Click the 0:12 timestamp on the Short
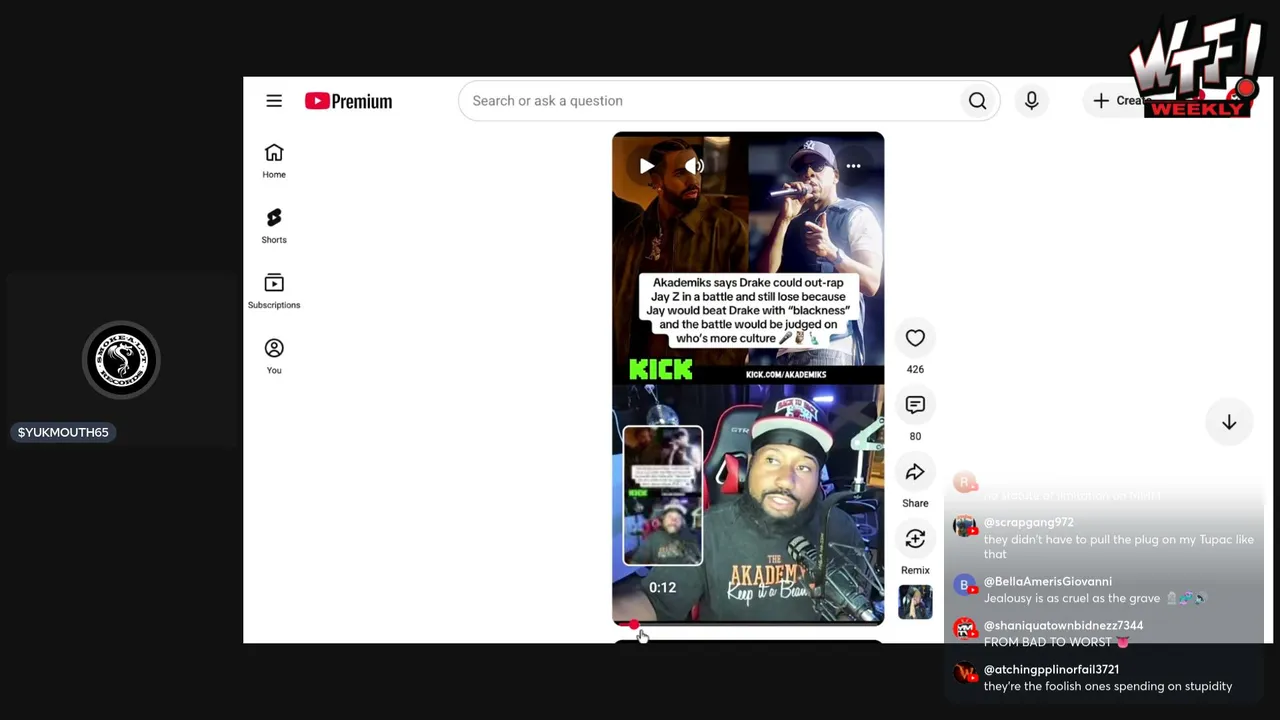Image resolution: width=1280 pixels, height=720 pixels. point(662,587)
